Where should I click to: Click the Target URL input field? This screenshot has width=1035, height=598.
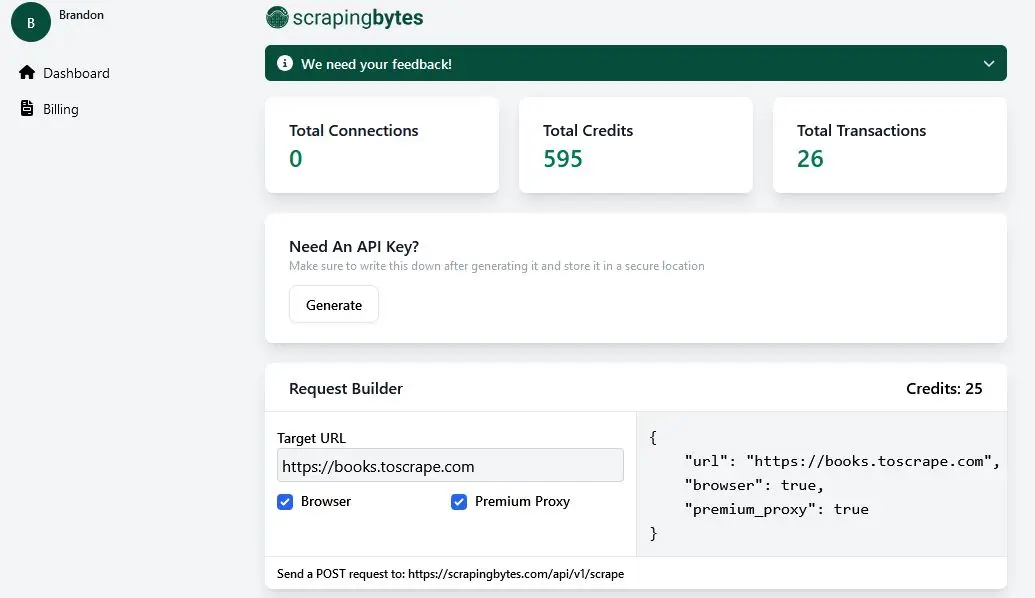pos(450,466)
